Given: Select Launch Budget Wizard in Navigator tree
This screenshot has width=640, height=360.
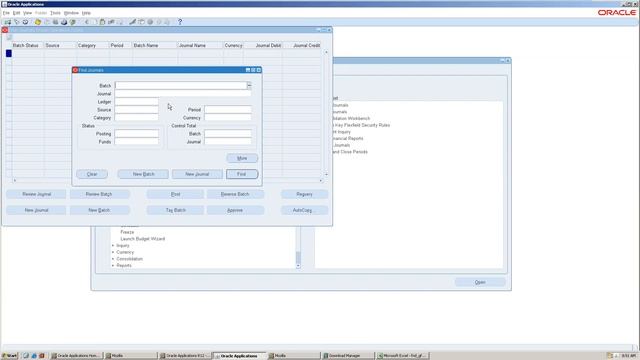Looking at the screenshot, I should 142,239.
